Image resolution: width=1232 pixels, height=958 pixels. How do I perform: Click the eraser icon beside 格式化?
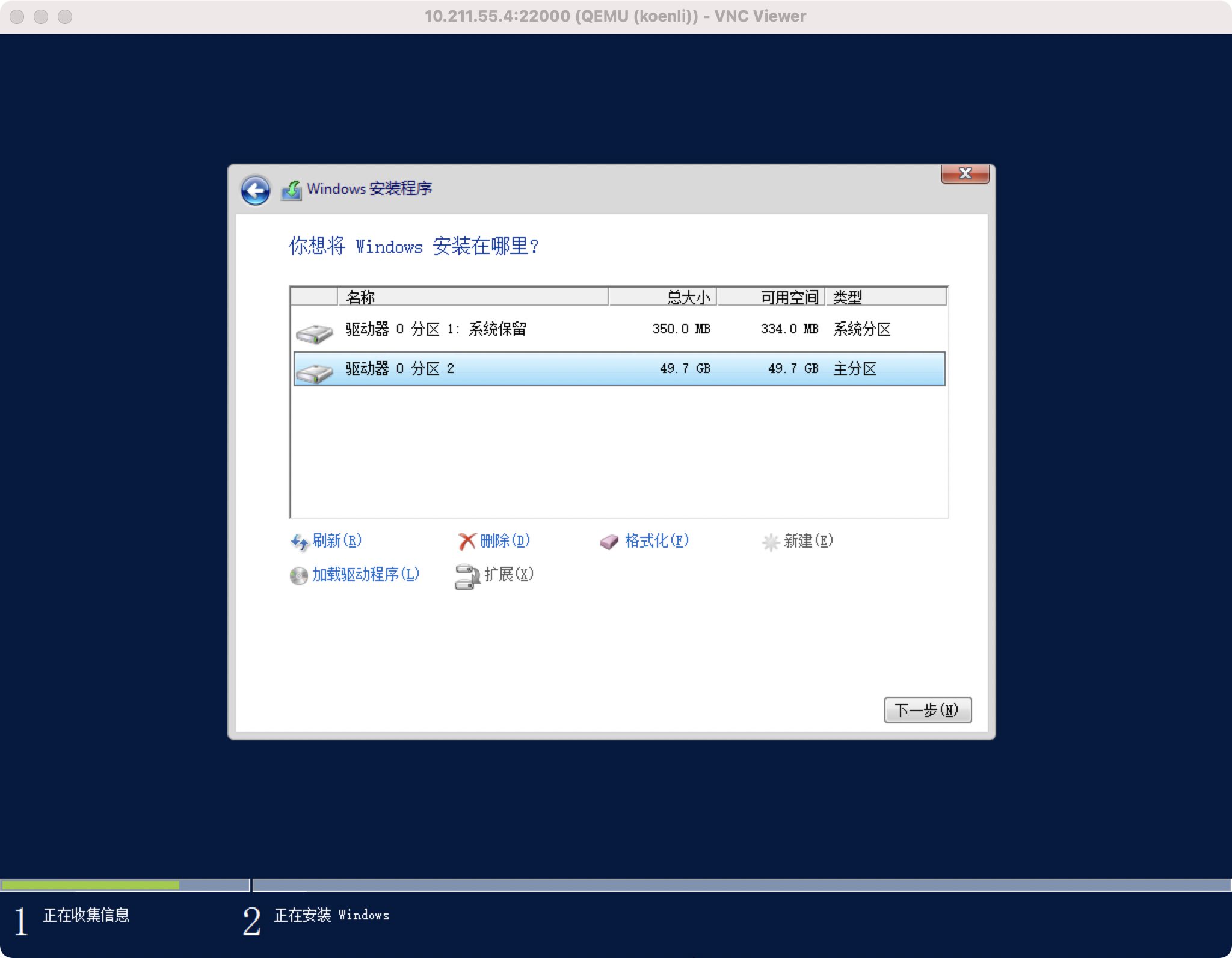point(609,541)
